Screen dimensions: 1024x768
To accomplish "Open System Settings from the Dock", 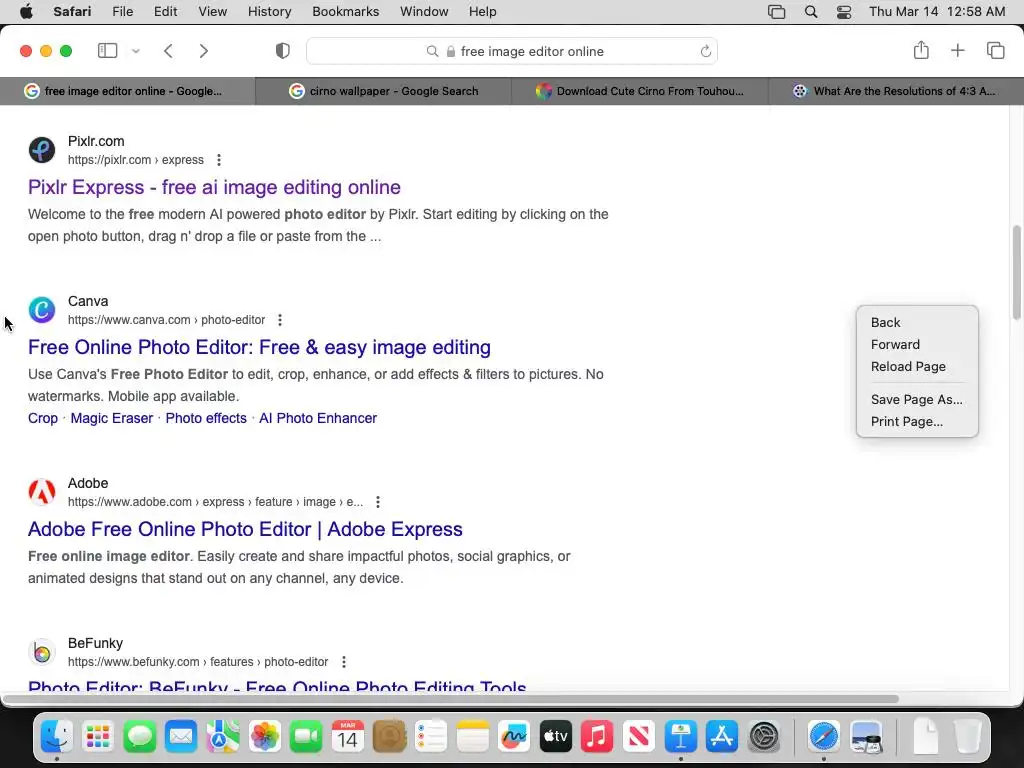I will (763, 737).
